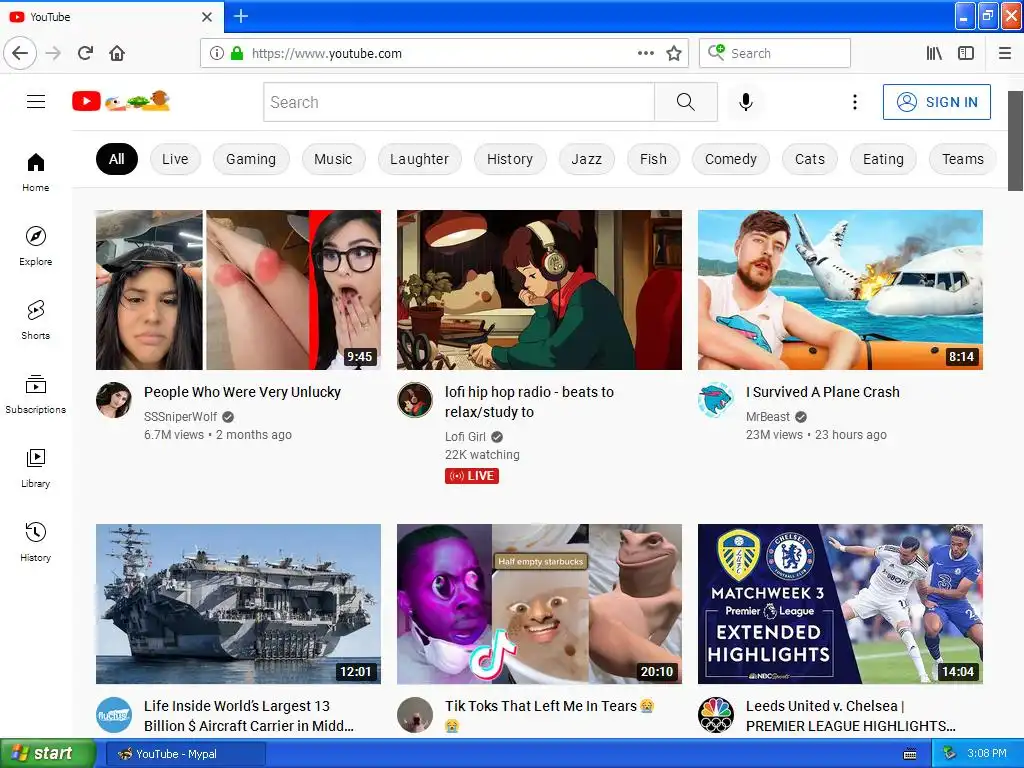Screen dimensions: 1024x768
Task: Click the Windows start button
Action: click(48, 754)
